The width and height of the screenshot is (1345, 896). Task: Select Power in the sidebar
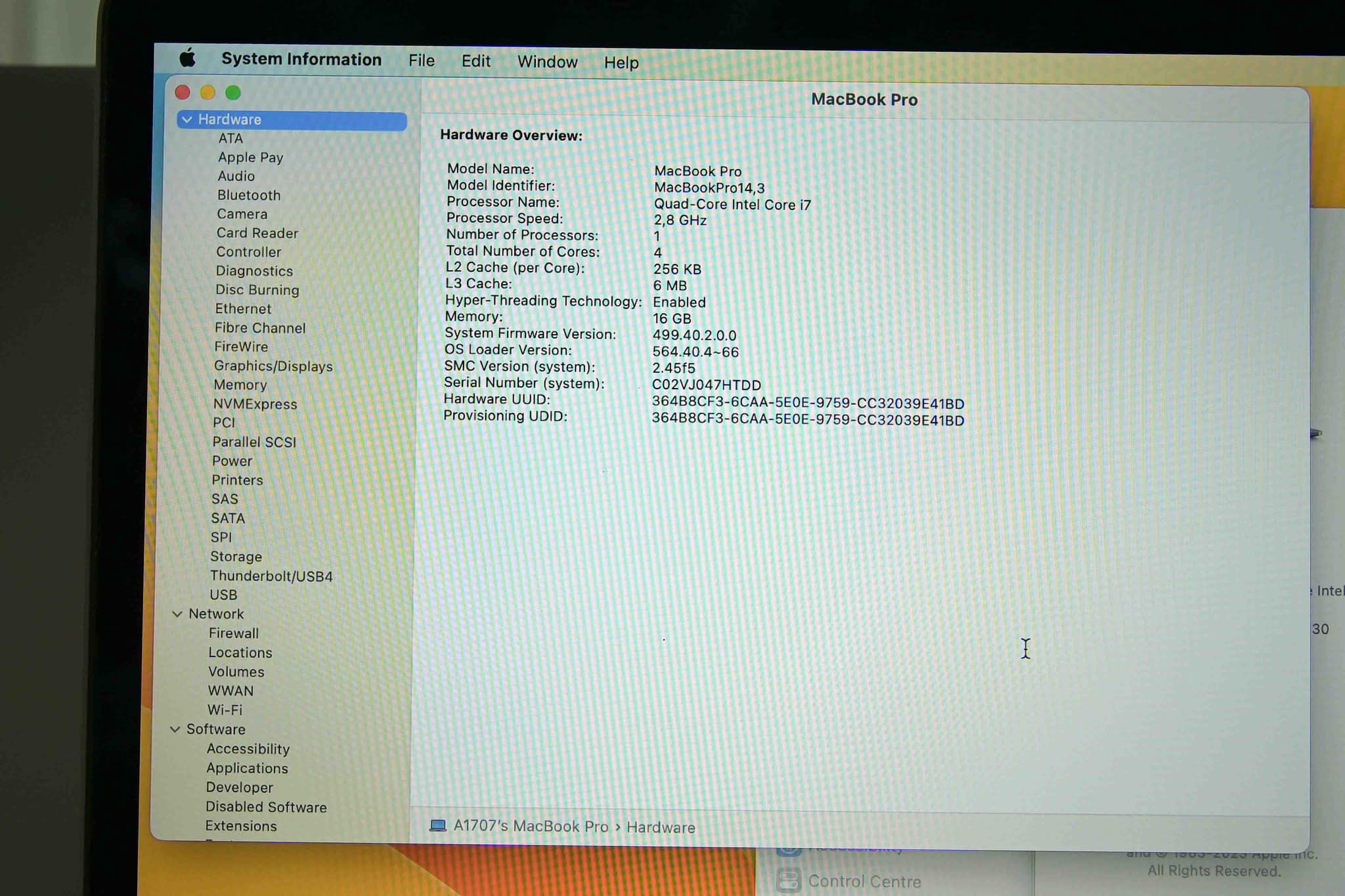point(232,461)
